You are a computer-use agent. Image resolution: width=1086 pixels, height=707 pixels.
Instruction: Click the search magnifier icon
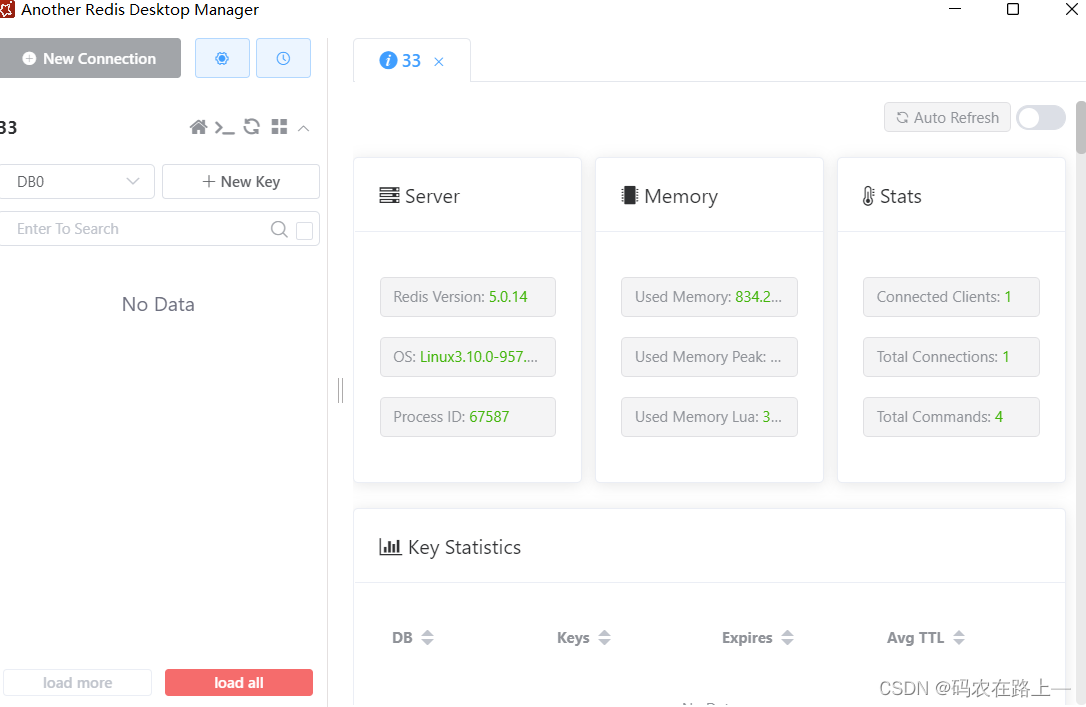279,229
